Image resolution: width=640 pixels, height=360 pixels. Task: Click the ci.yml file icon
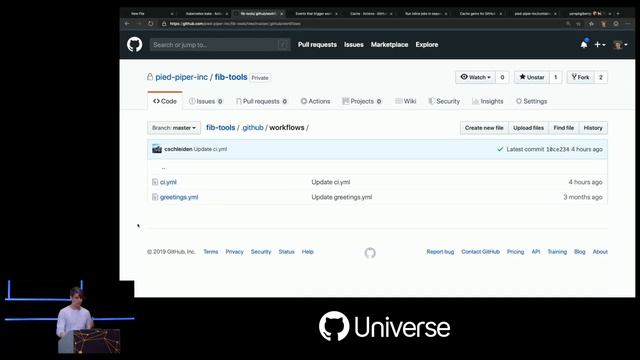[x=155, y=182]
